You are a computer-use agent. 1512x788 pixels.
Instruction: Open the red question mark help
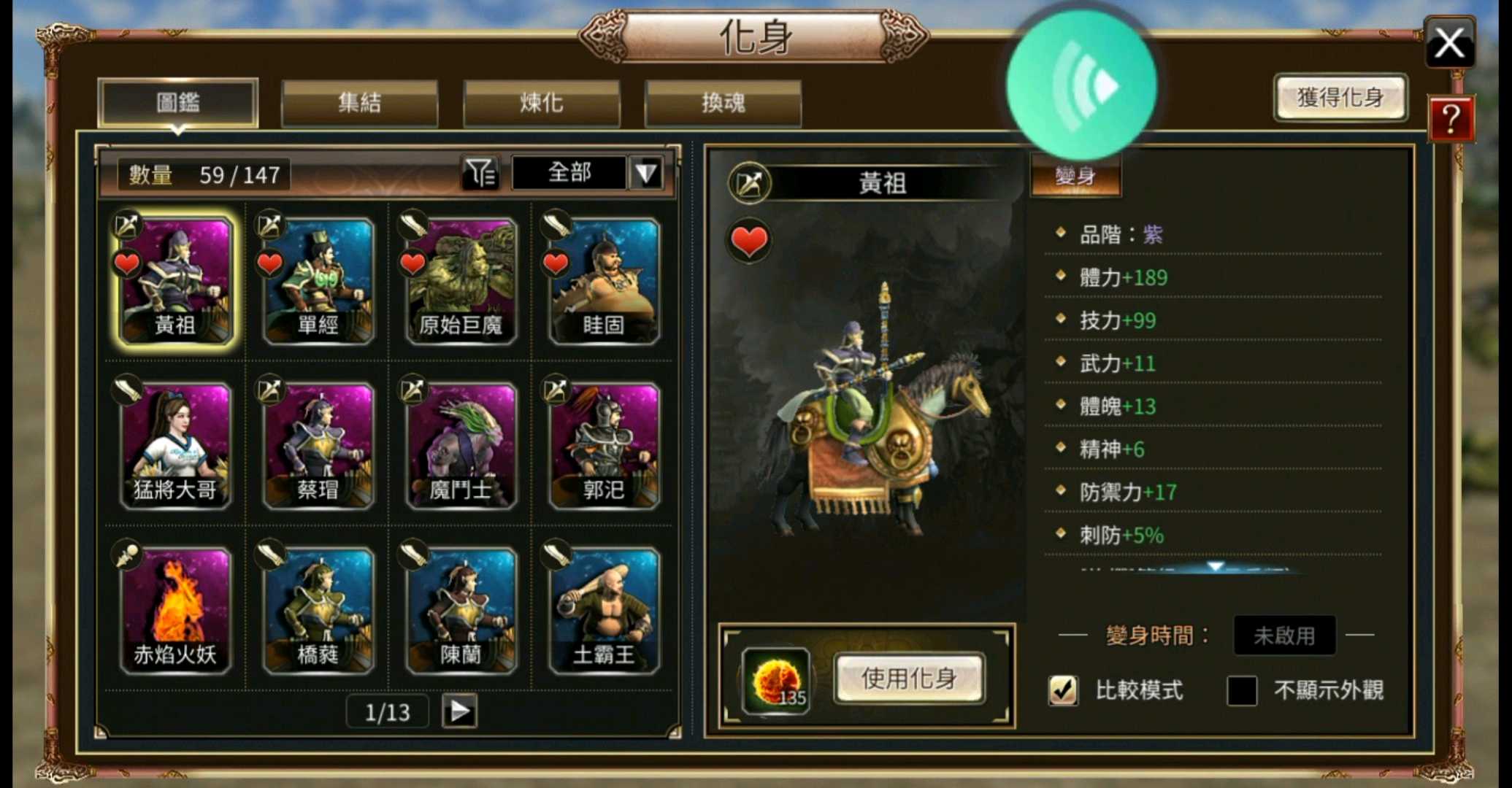click(x=1450, y=119)
